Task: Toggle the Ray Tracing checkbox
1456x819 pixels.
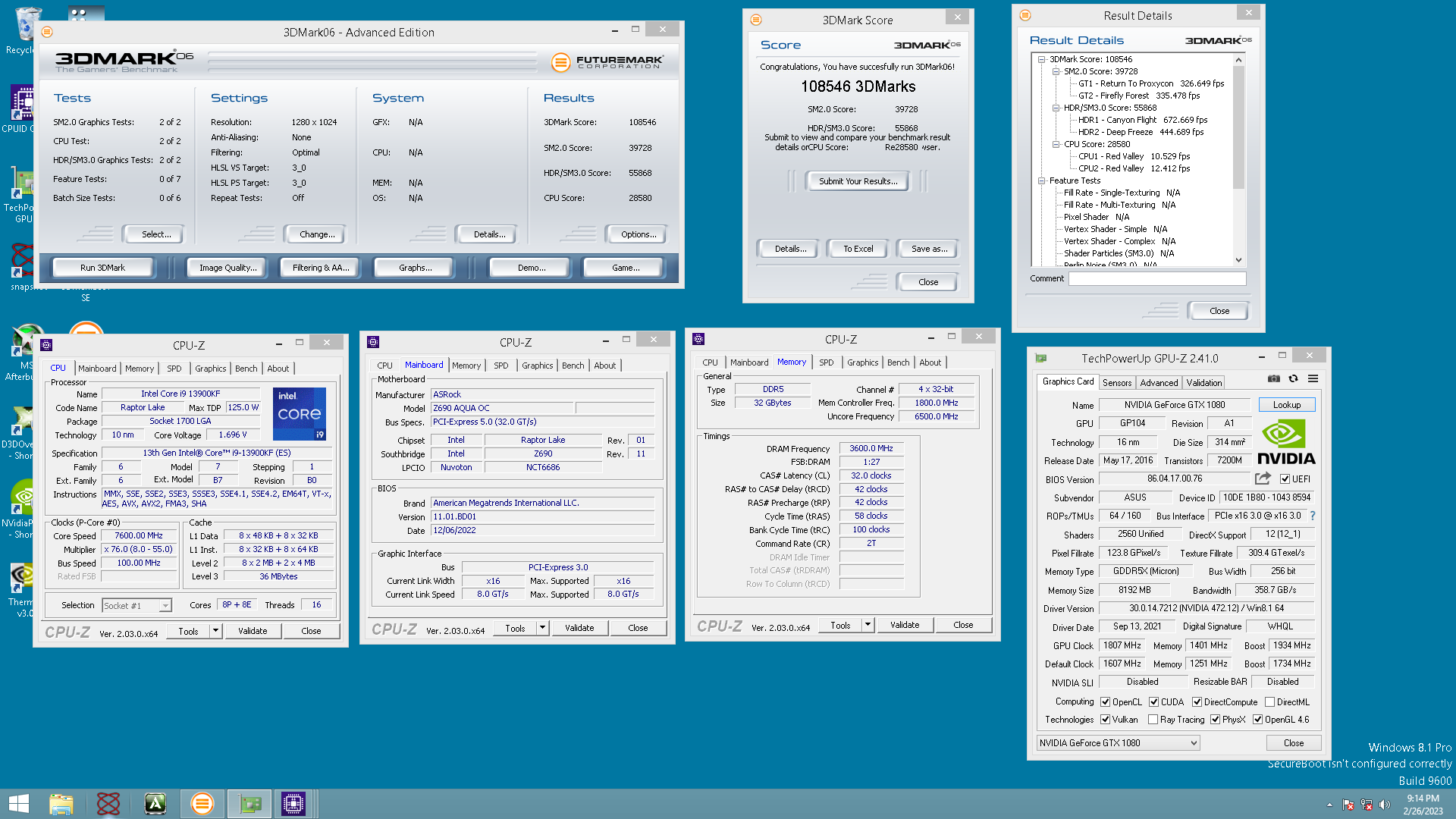Action: coord(1153,720)
